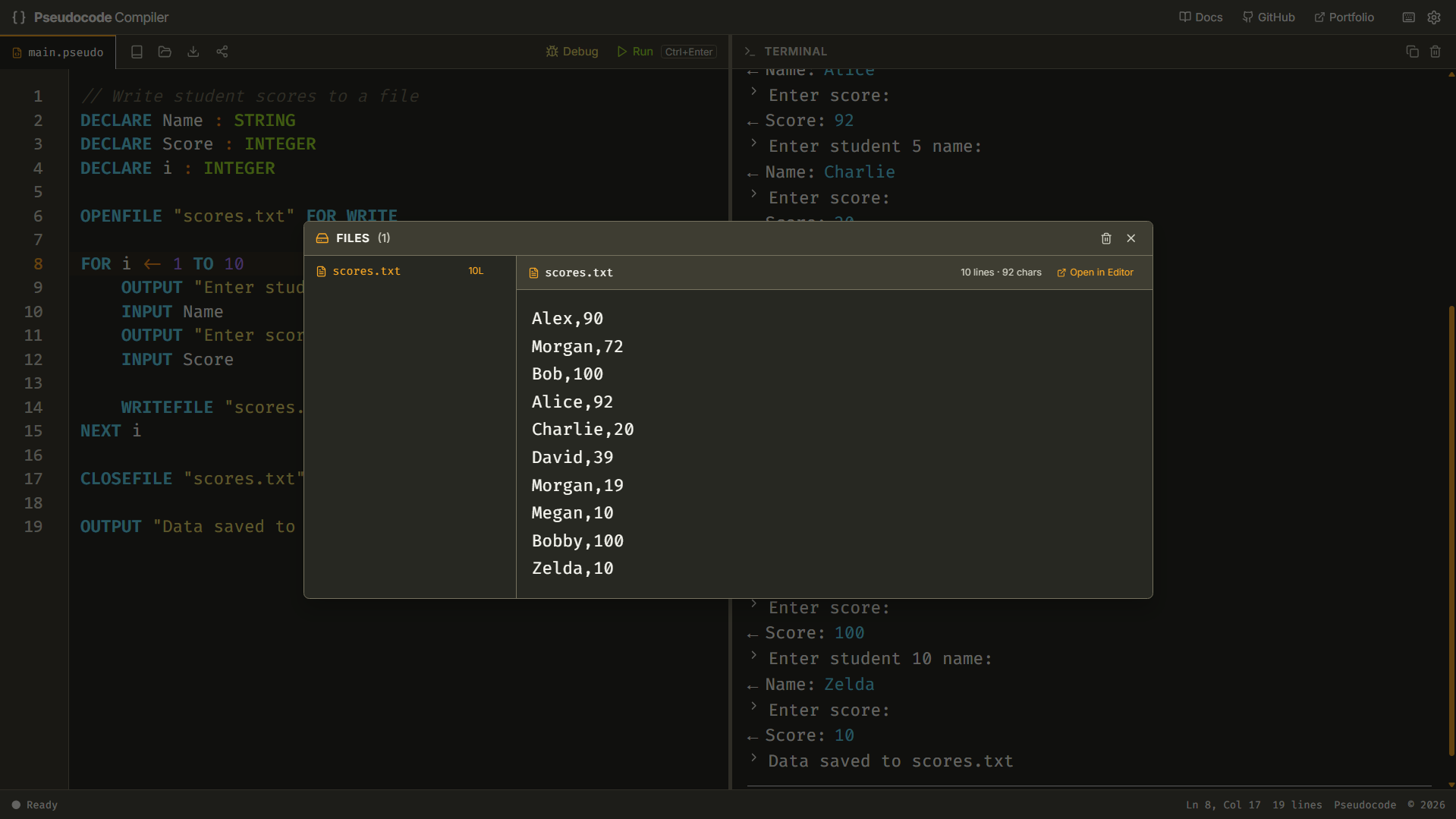Click the line 'Charlie,20' in preview
Screen dimensions: 1456x819
pos(583,430)
